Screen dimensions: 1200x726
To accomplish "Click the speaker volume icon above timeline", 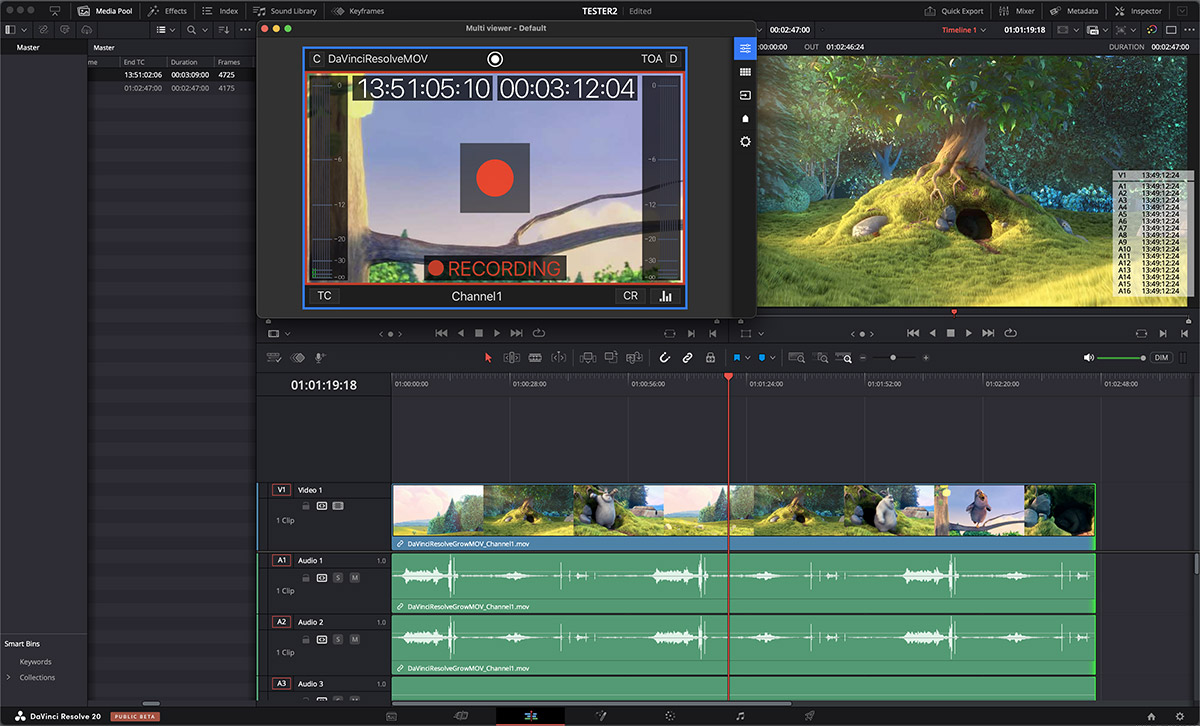I will tap(1089, 357).
